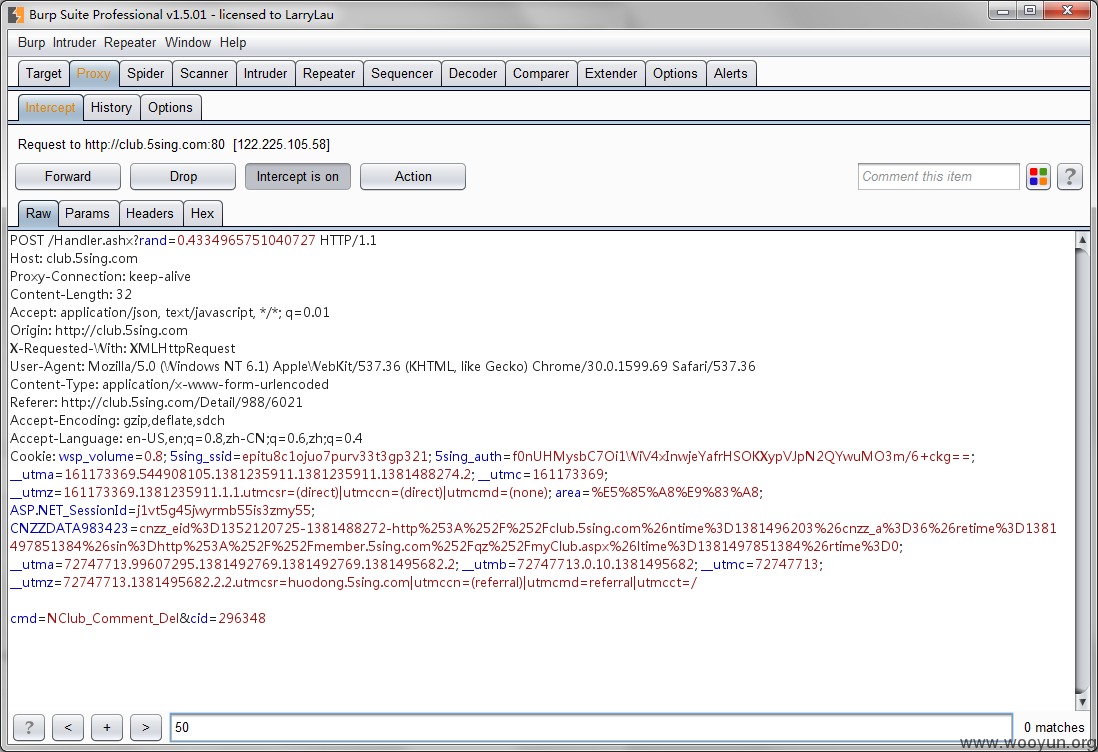Click the Comment this item field
The image size is (1098, 752).
[x=938, y=176]
